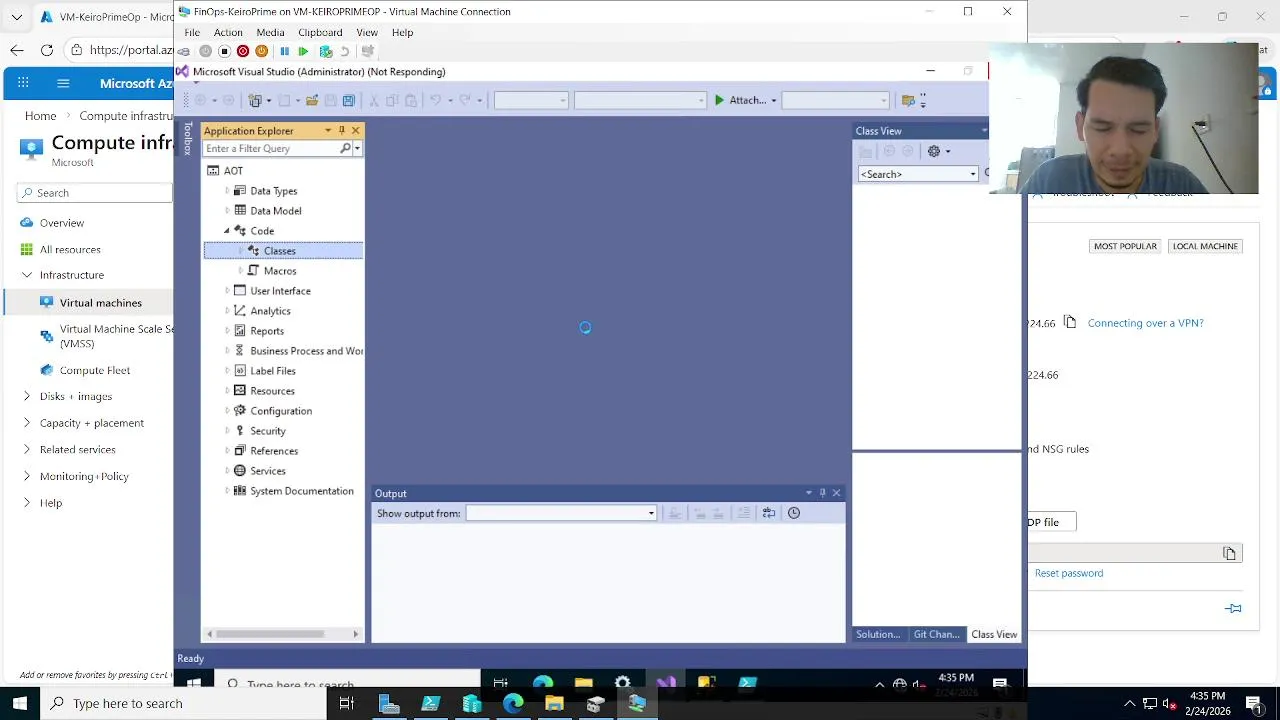This screenshot has height=720, width=1280.
Task: Open the Application Explorer window options arrow
Action: click(327, 131)
